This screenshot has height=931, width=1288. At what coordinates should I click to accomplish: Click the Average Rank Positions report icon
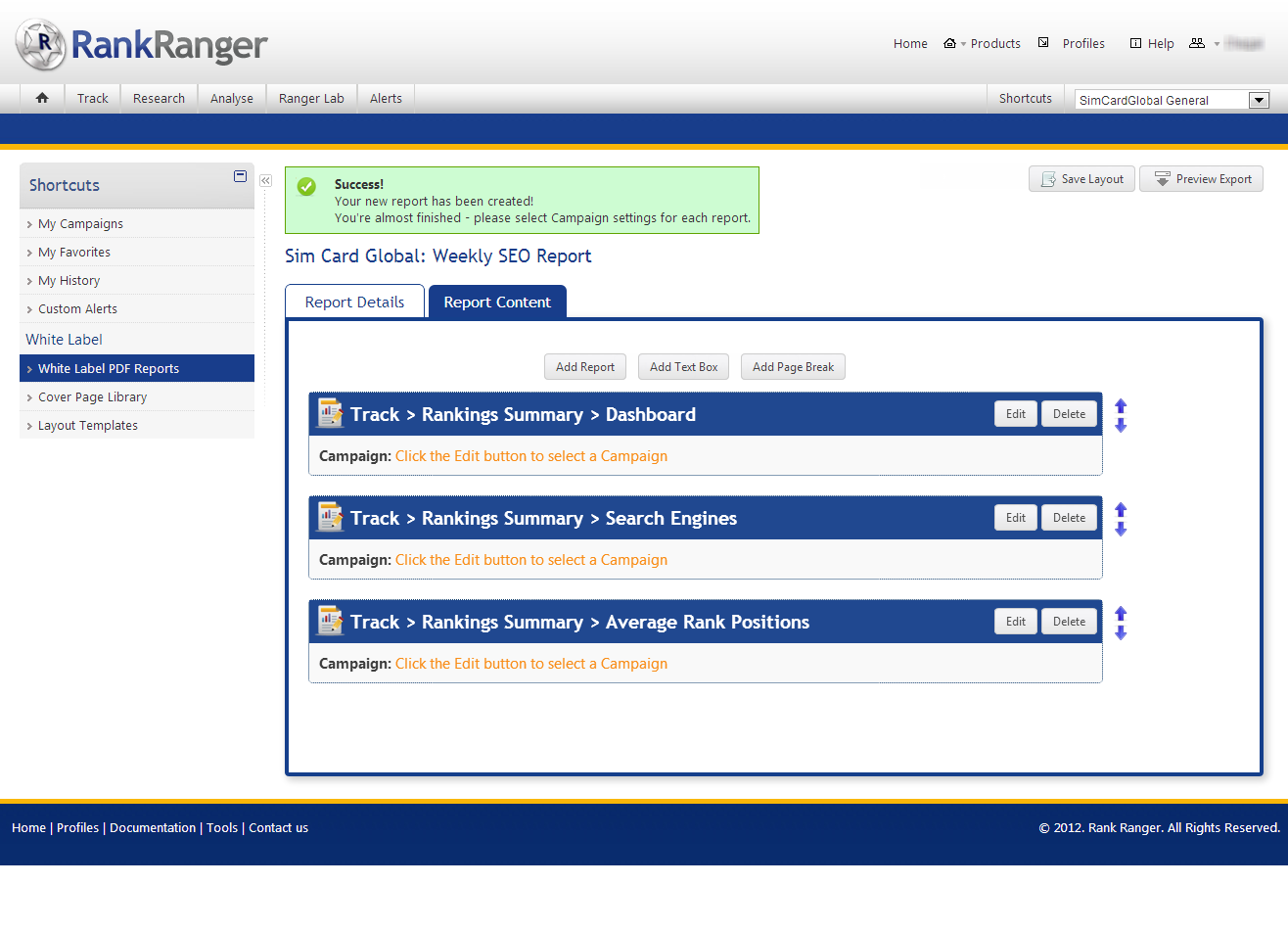click(x=331, y=622)
